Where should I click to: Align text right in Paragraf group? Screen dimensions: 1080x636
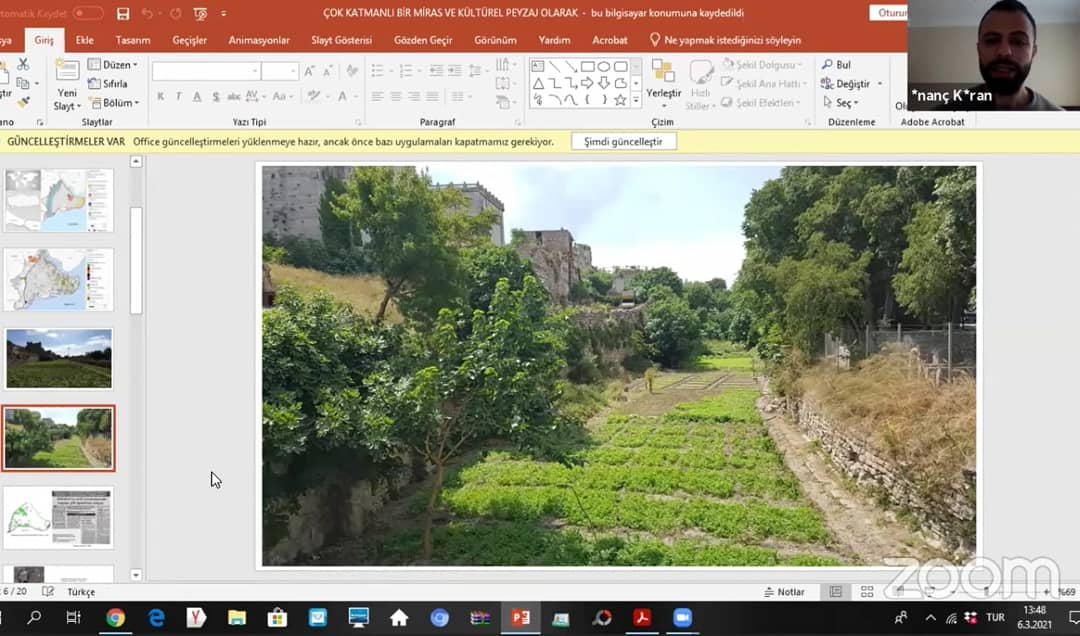pyautogui.click(x=414, y=96)
